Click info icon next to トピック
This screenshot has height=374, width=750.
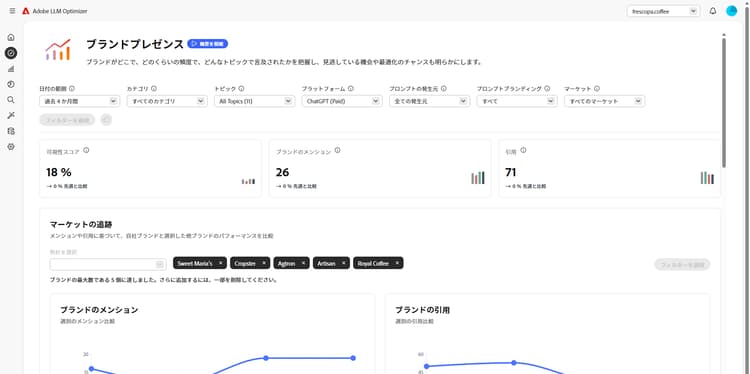coord(241,88)
